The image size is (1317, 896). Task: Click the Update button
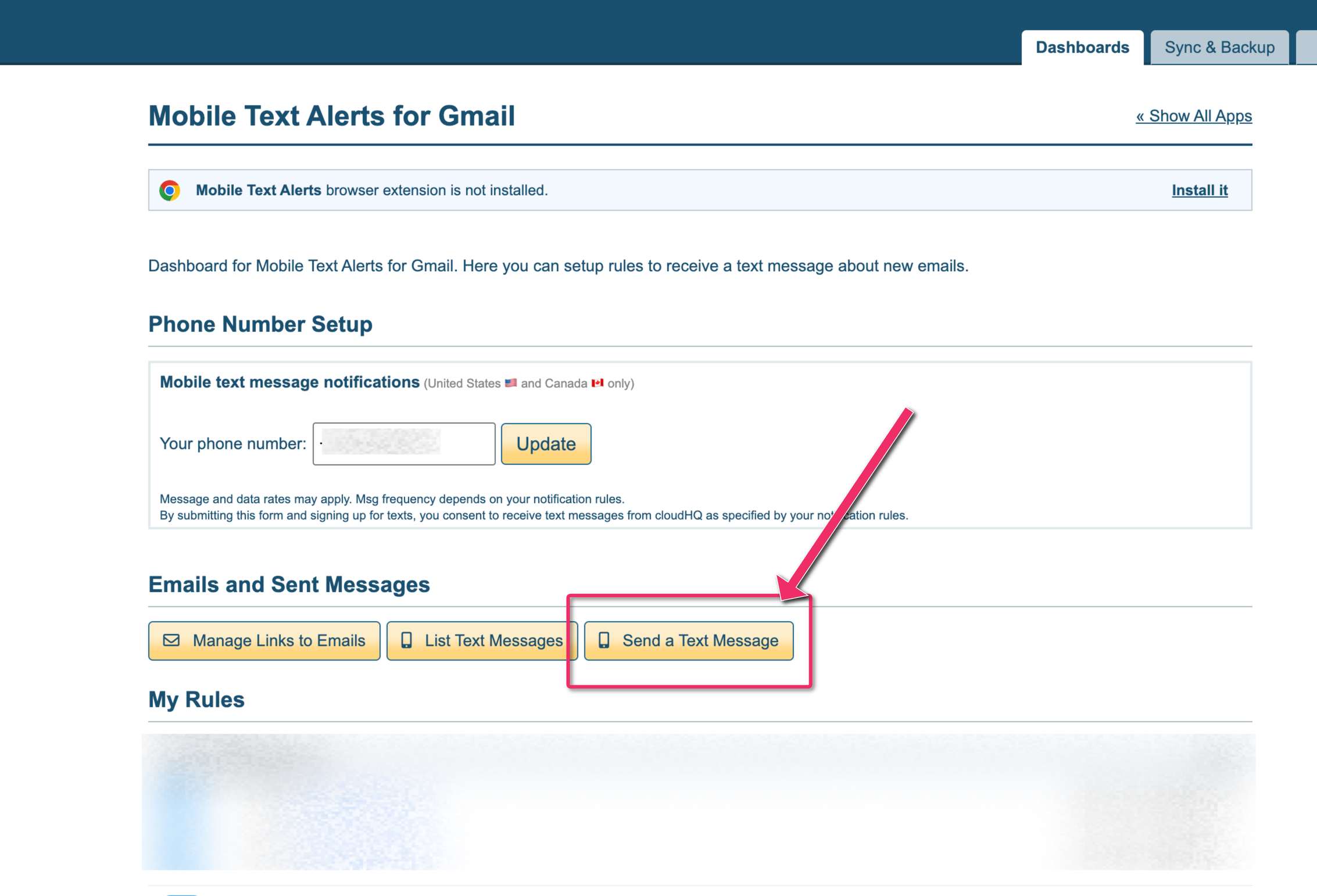coord(546,444)
